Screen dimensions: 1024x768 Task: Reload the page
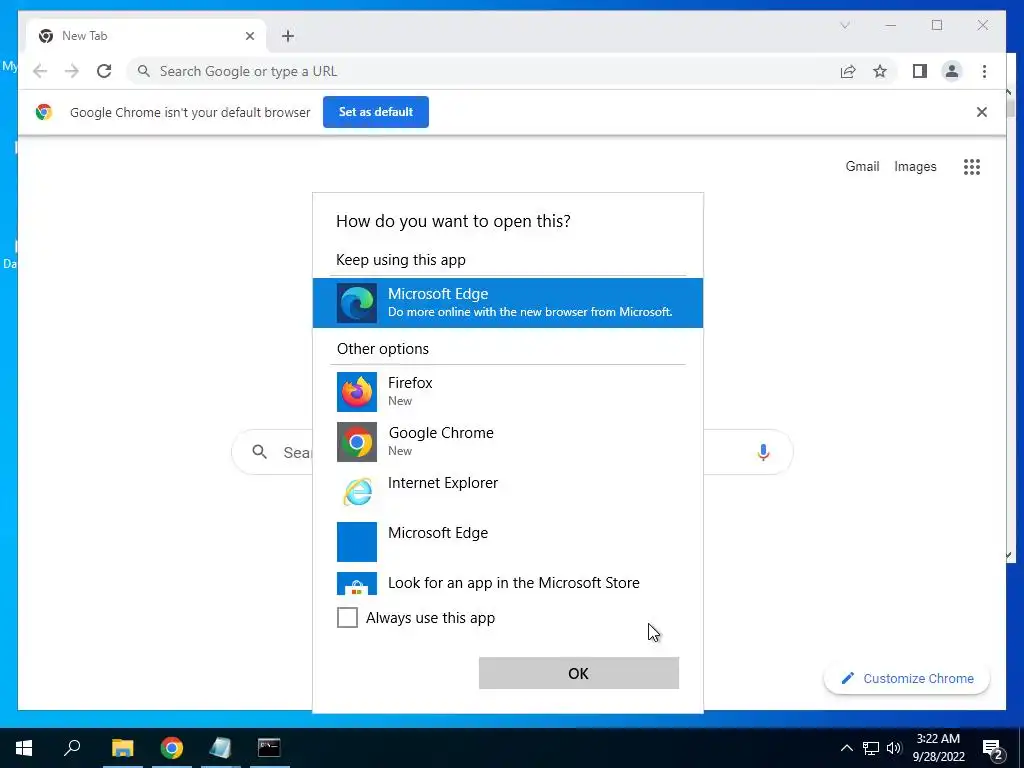(104, 71)
